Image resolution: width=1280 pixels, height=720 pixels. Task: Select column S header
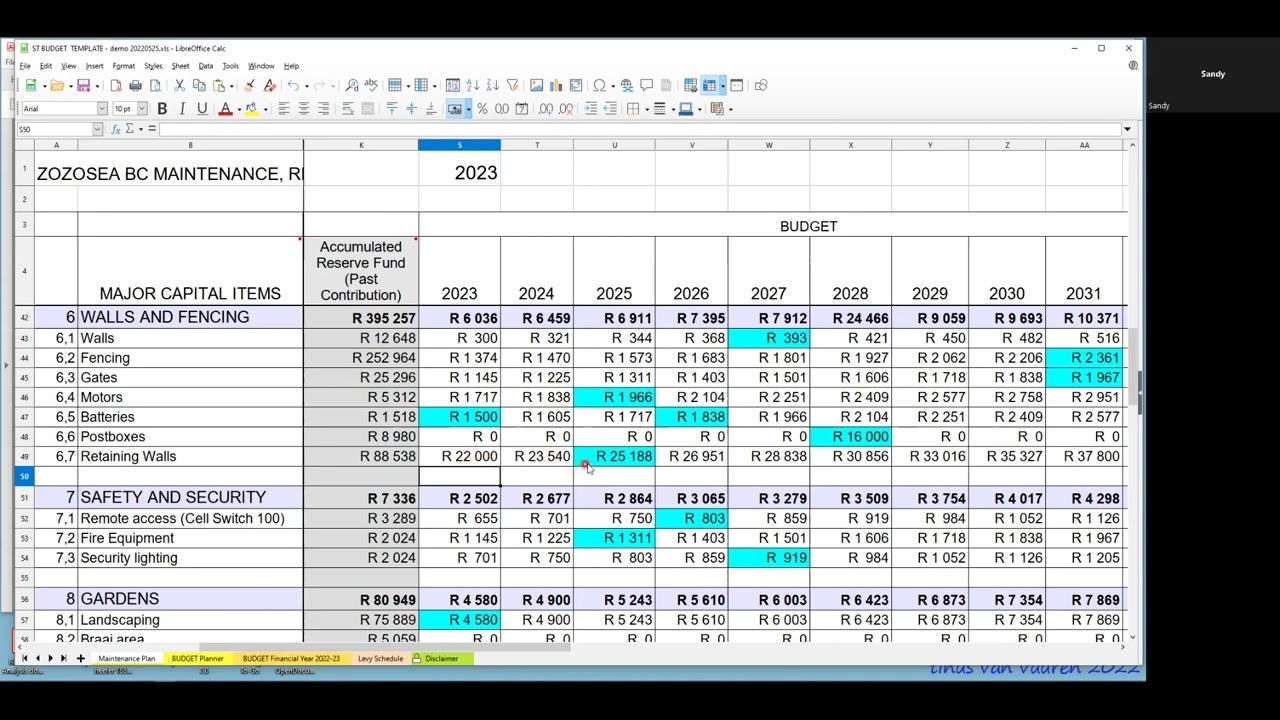[x=459, y=145]
